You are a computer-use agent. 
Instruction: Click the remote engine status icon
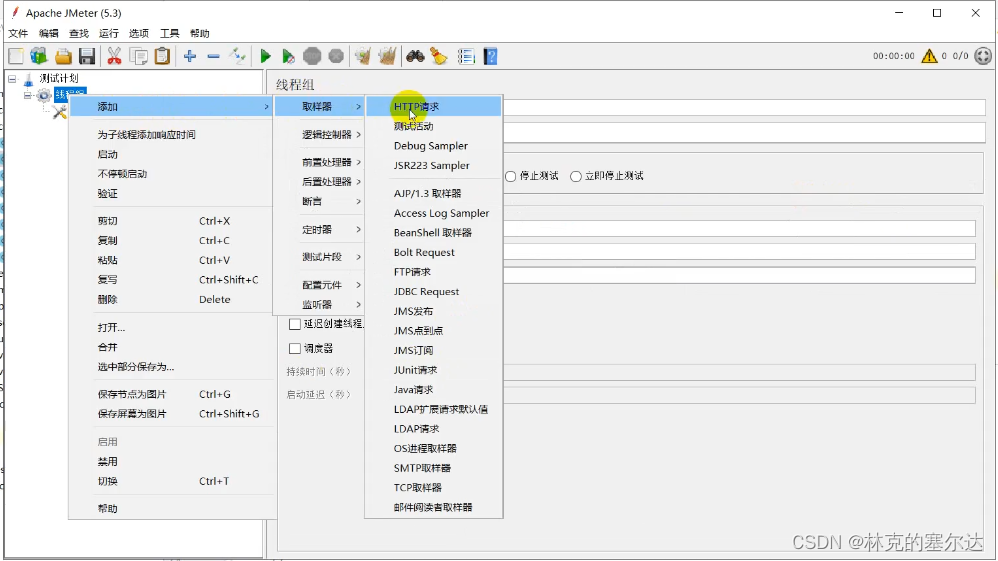[983, 56]
